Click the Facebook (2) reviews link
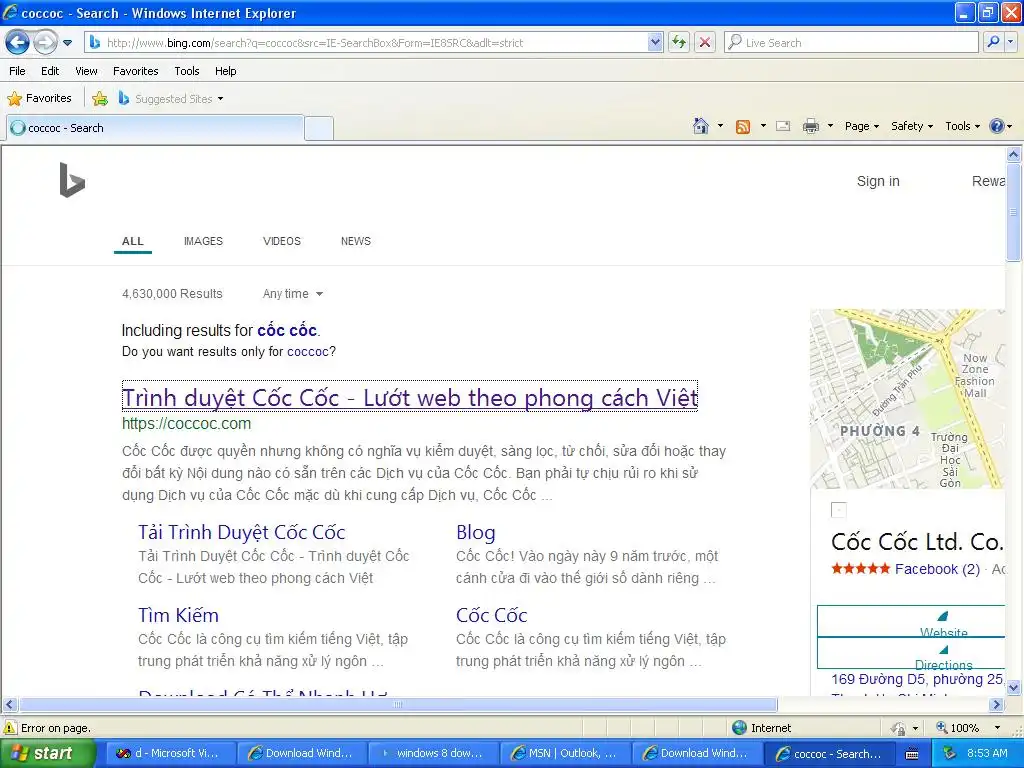 (936, 569)
